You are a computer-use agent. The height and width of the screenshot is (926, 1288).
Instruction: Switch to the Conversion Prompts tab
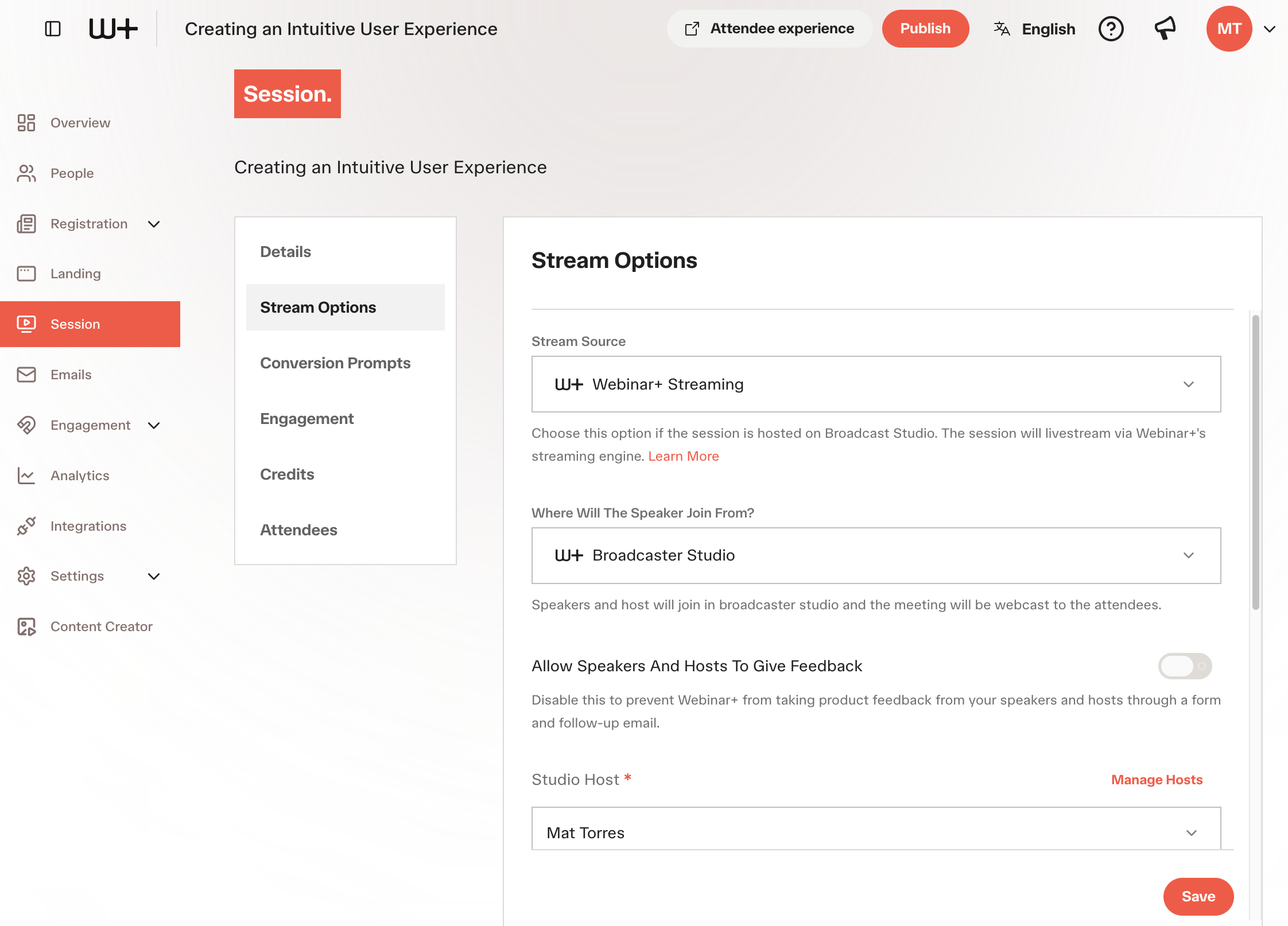click(335, 363)
